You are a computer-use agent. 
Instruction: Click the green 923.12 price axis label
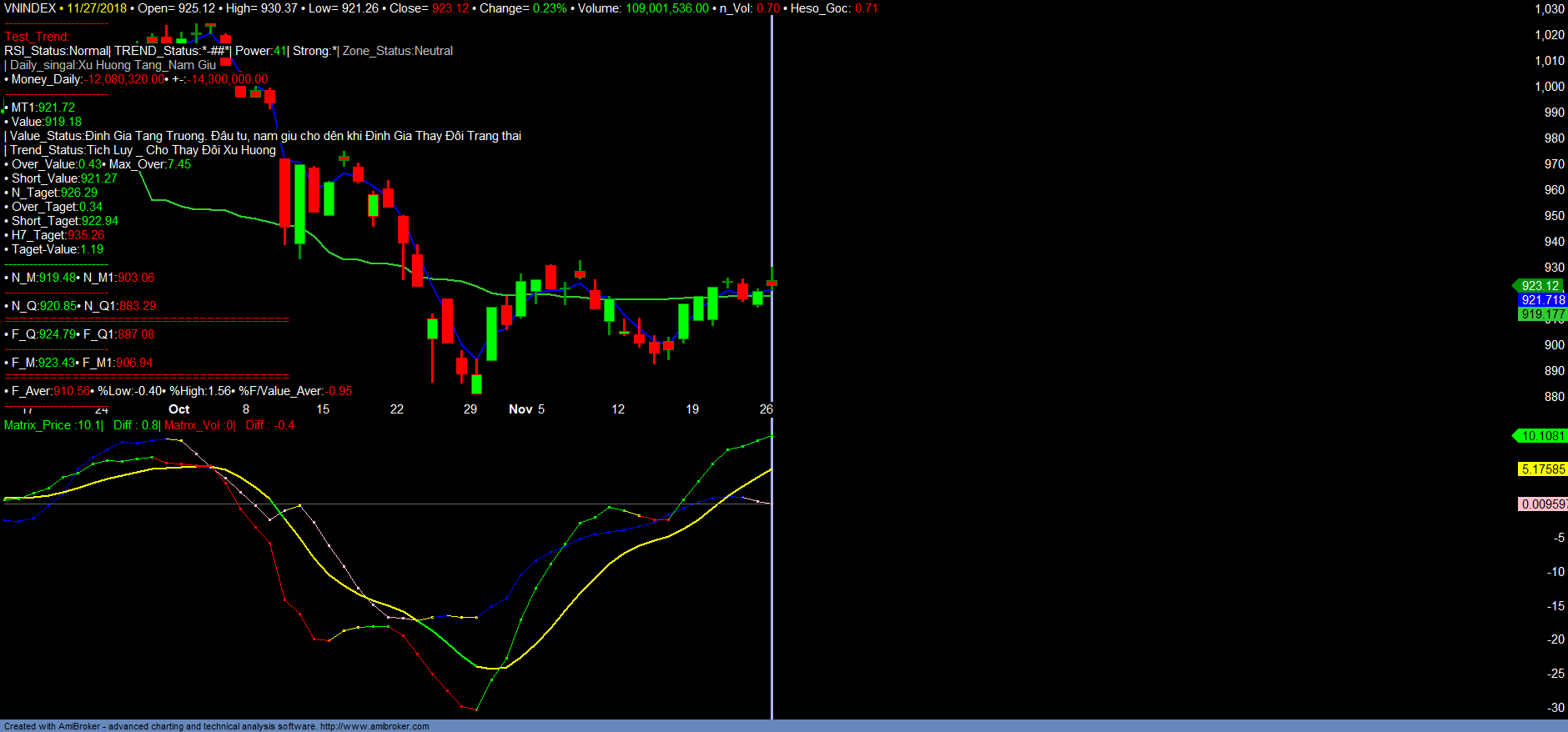click(x=1540, y=286)
